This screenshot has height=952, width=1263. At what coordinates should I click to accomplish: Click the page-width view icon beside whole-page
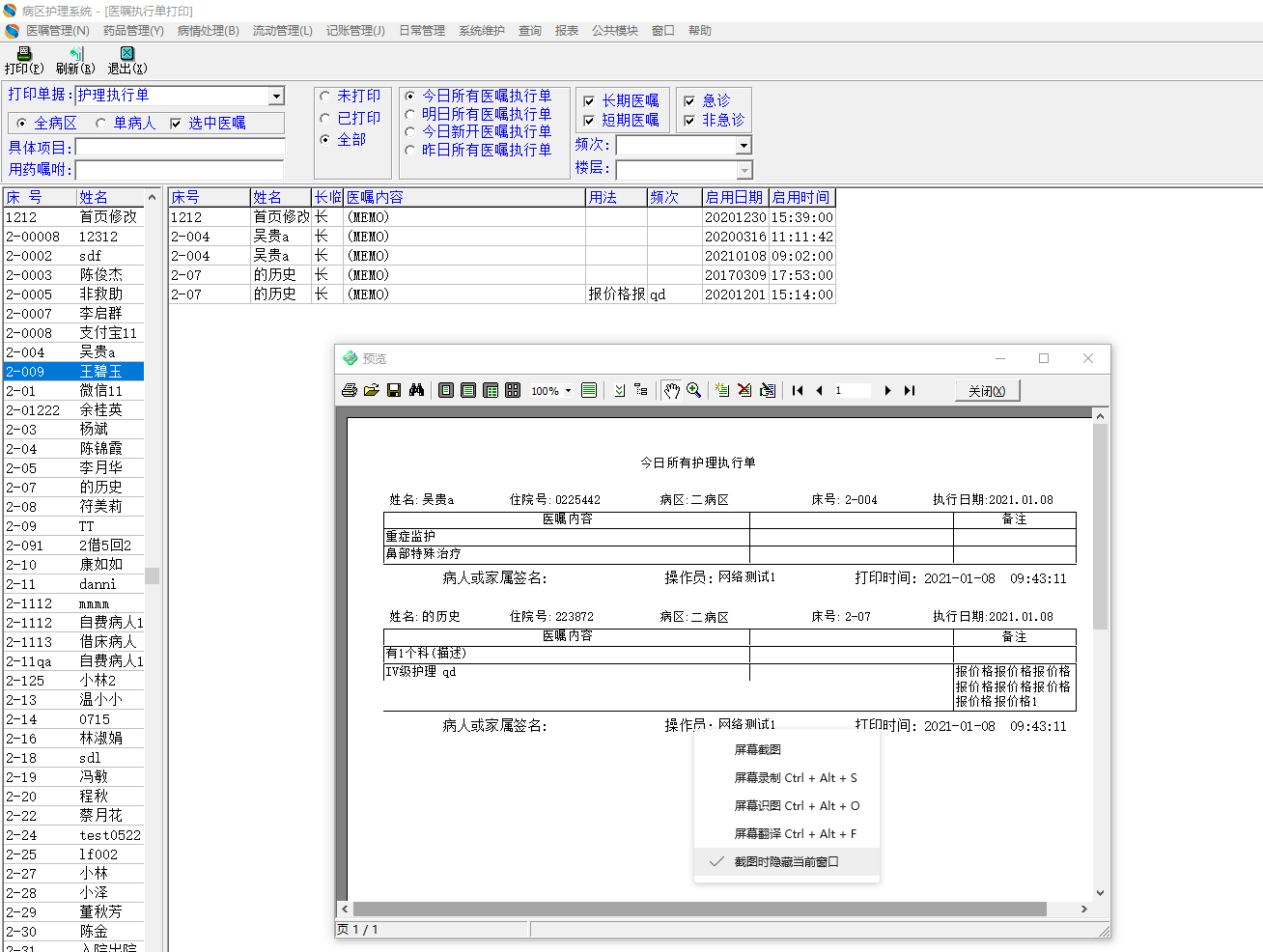[x=468, y=390]
